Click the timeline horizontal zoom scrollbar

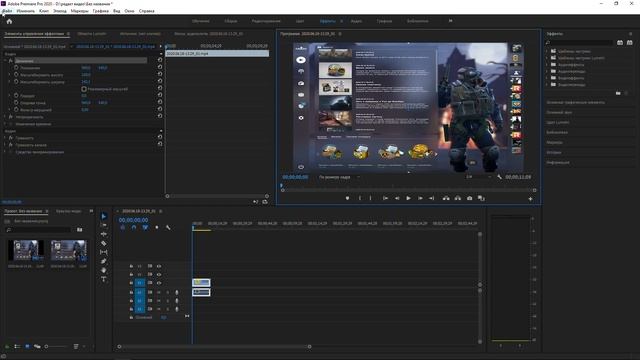(214, 347)
